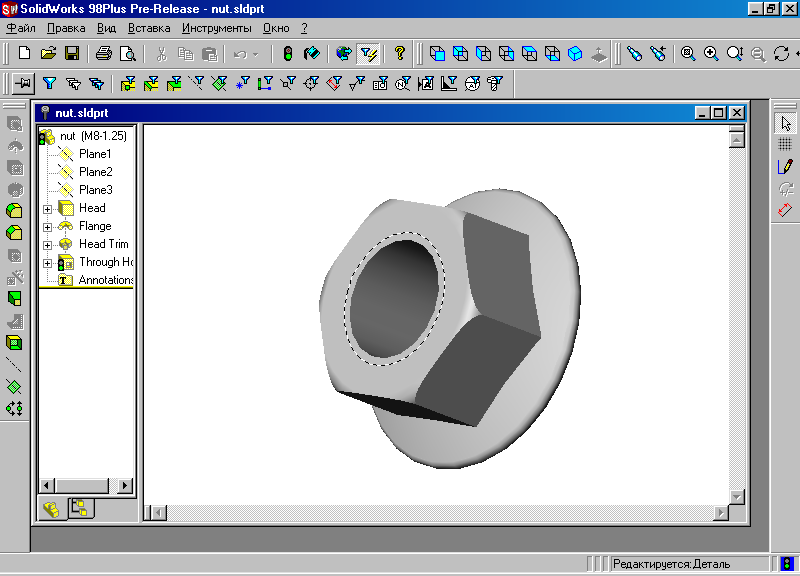Image resolution: width=800 pixels, height=576 pixels.
Task: Save the part with the floppy icon
Action: (x=71, y=53)
